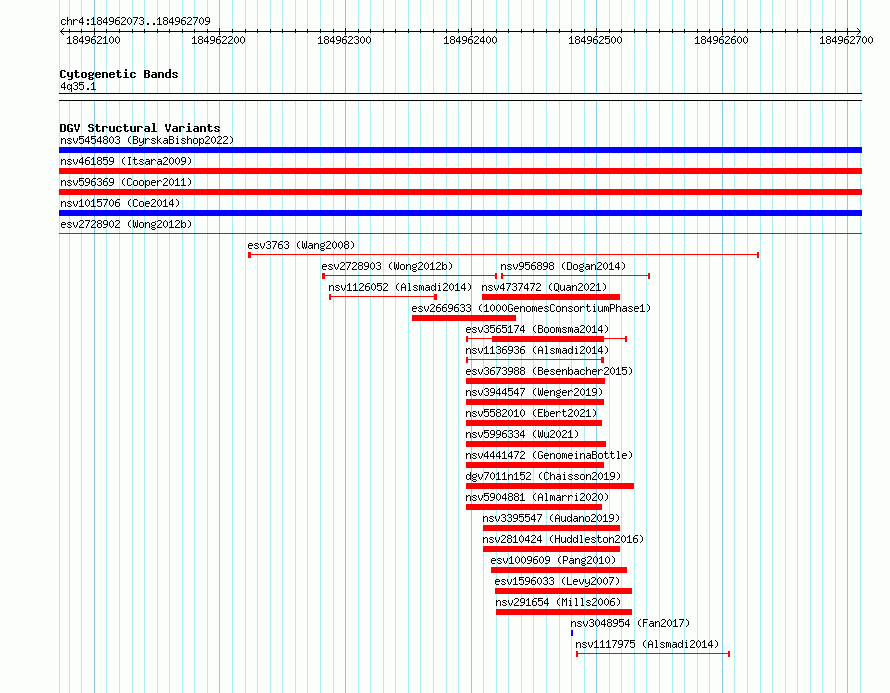Click the blue bar under nsv1015706
The image size is (890, 693).
(x=460, y=213)
